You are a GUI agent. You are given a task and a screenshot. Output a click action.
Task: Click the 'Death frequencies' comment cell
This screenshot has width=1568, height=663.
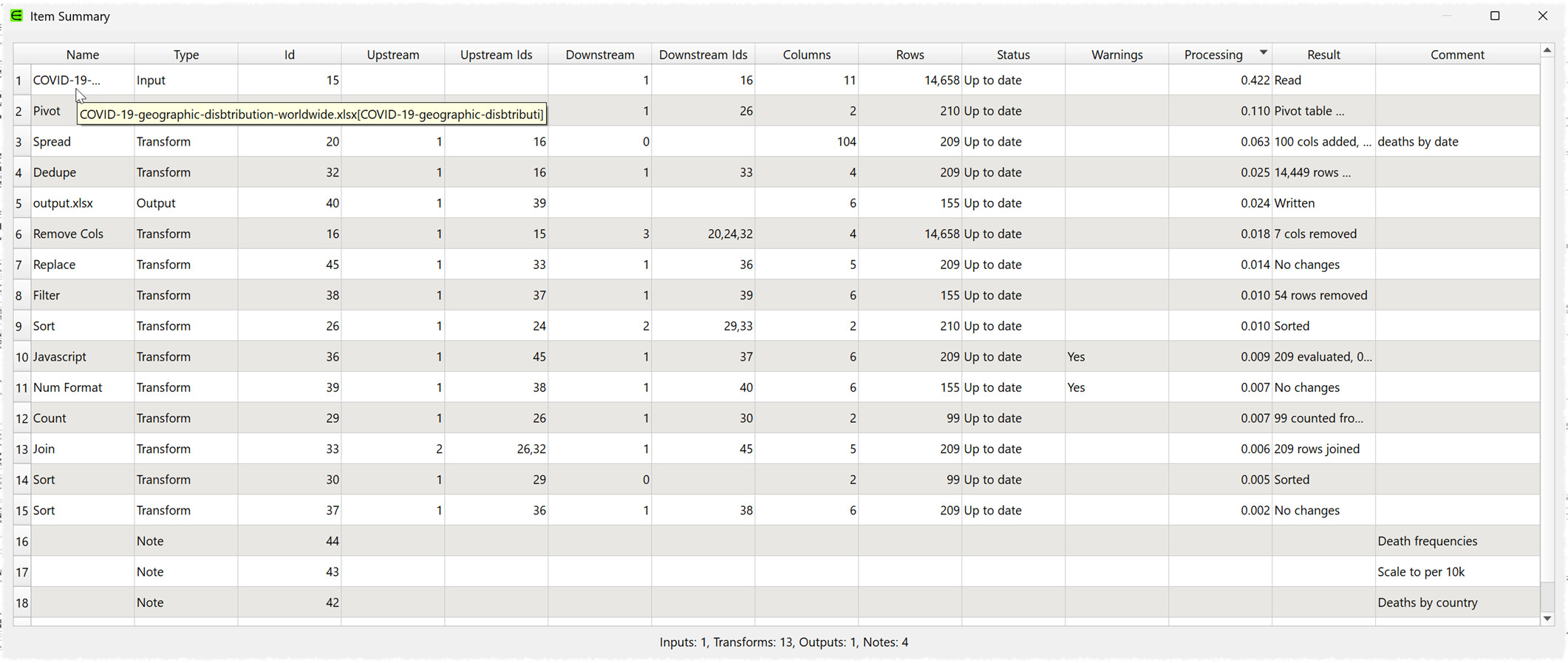pos(1458,541)
